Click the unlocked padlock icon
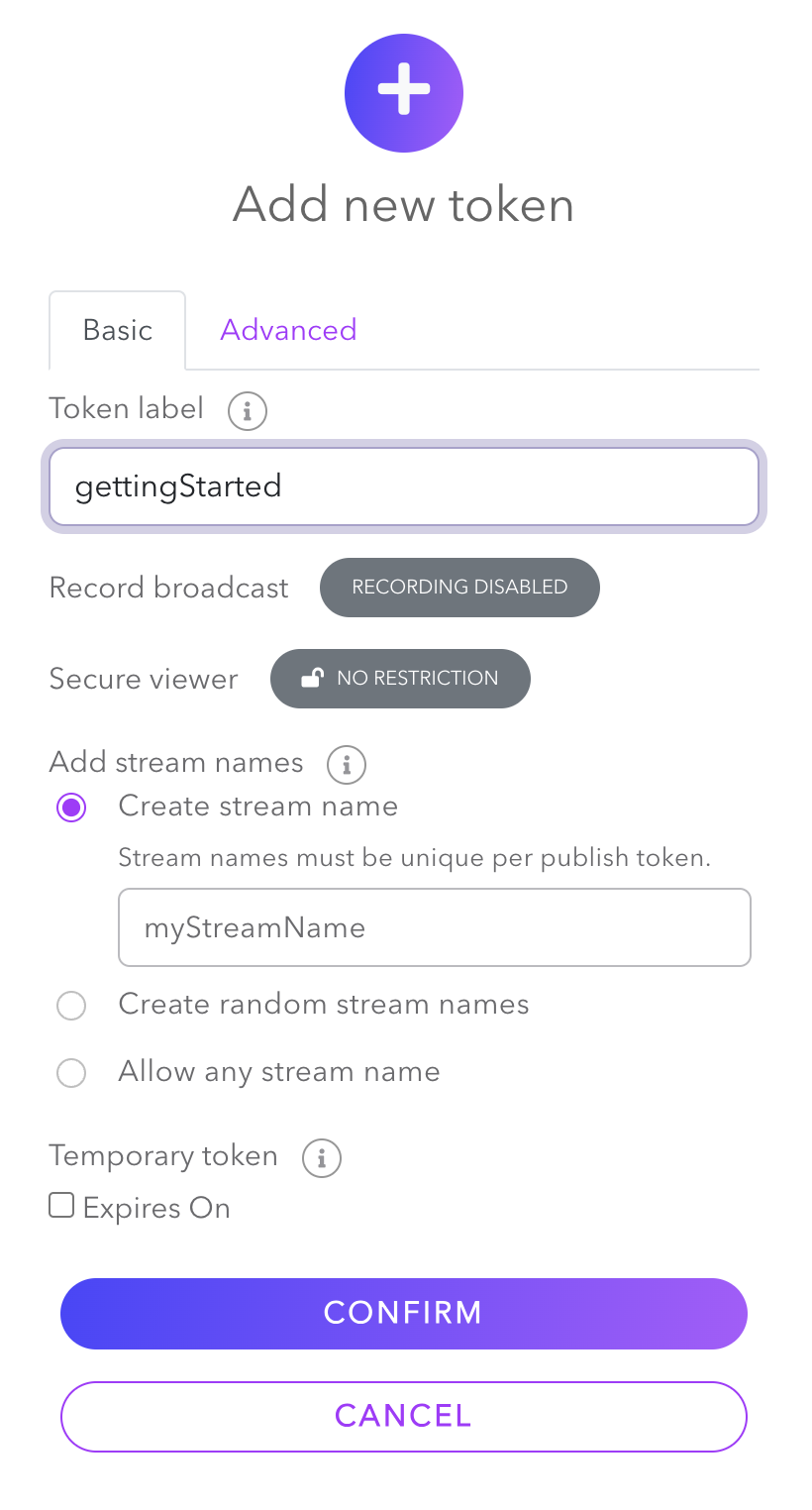 click(x=312, y=679)
